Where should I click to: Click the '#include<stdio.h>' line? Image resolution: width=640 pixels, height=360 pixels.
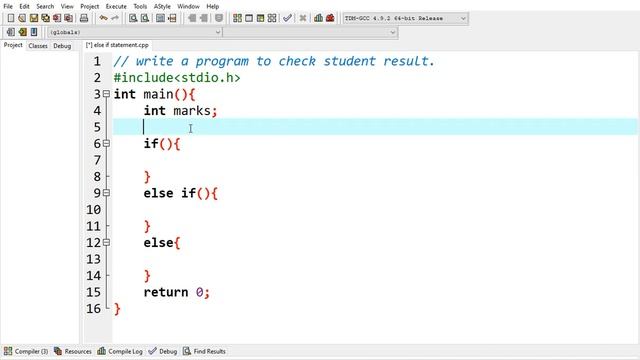[x=177, y=78]
